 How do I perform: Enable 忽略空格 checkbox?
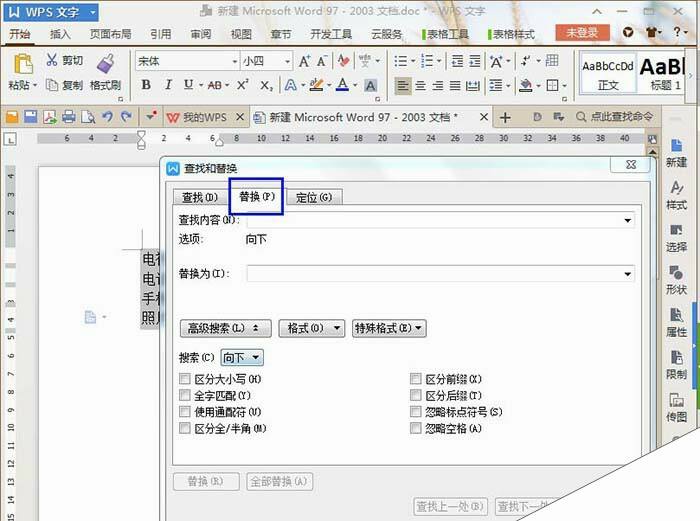pyautogui.click(x=415, y=428)
